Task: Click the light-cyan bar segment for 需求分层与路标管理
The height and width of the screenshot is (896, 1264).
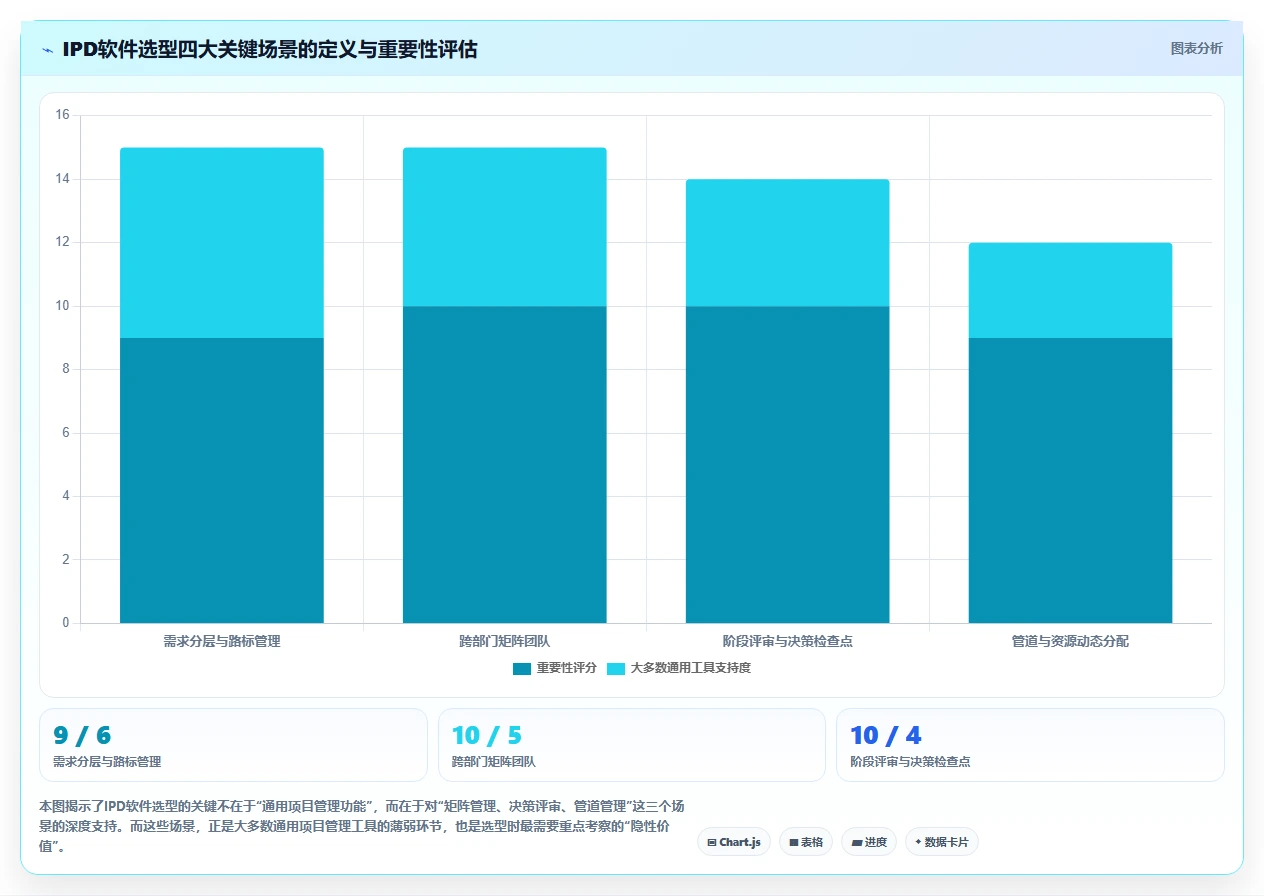Action: click(222, 243)
